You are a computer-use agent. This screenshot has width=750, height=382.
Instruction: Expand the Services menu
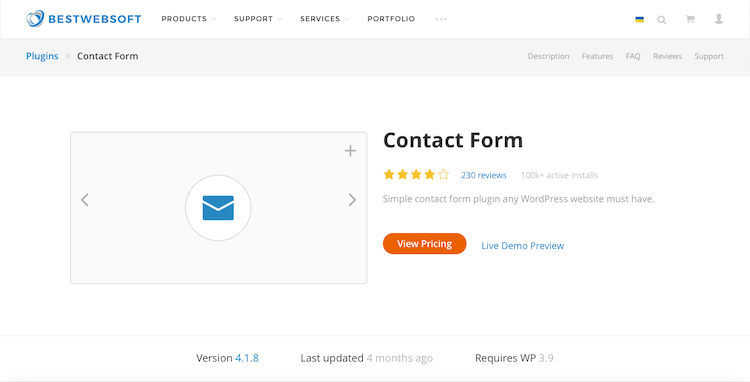(x=325, y=19)
